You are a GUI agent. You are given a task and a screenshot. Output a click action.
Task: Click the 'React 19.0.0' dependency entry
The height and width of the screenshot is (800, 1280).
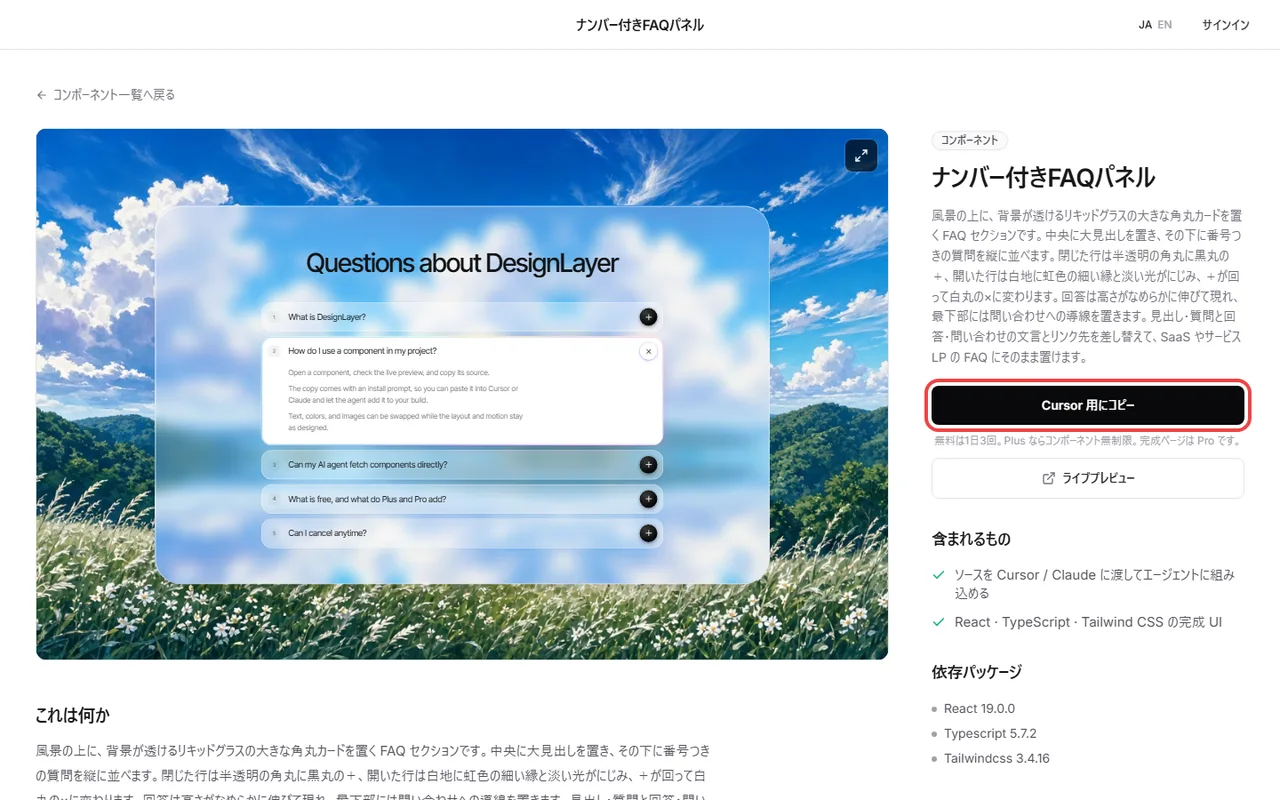coord(979,708)
